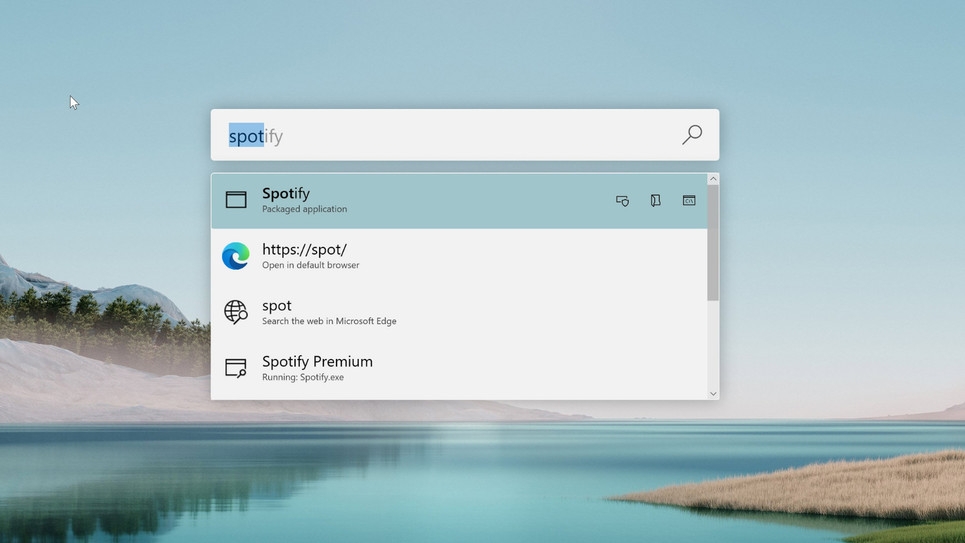The image size is (965, 543).
Task: Open Spotify path in console icon
Action: coord(689,200)
